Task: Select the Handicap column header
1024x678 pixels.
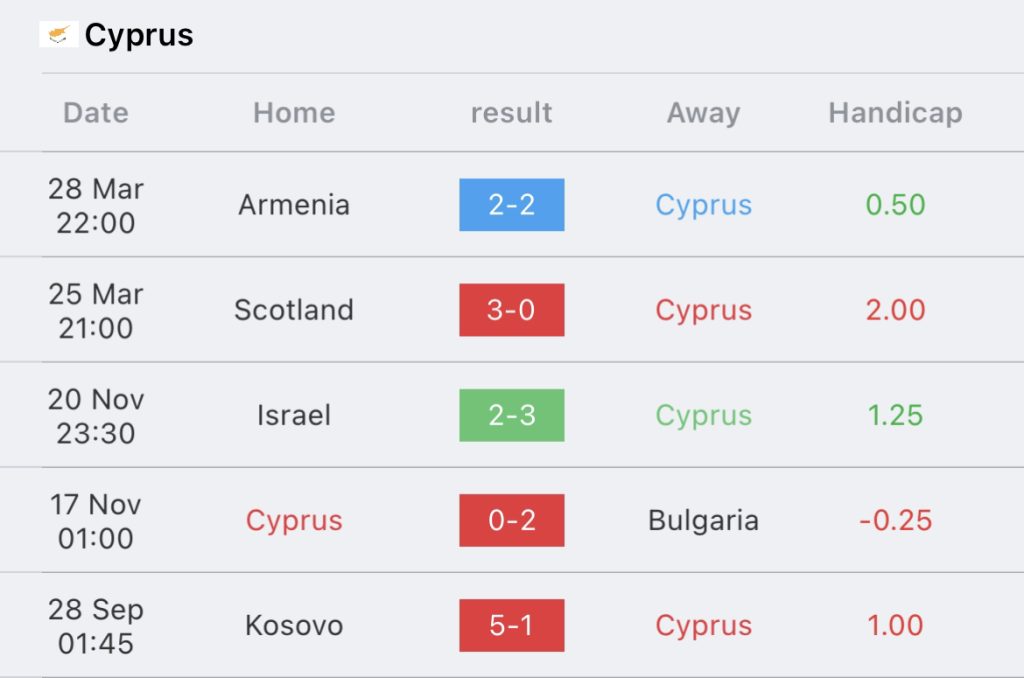Action: pyautogui.click(x=895, y=112)
